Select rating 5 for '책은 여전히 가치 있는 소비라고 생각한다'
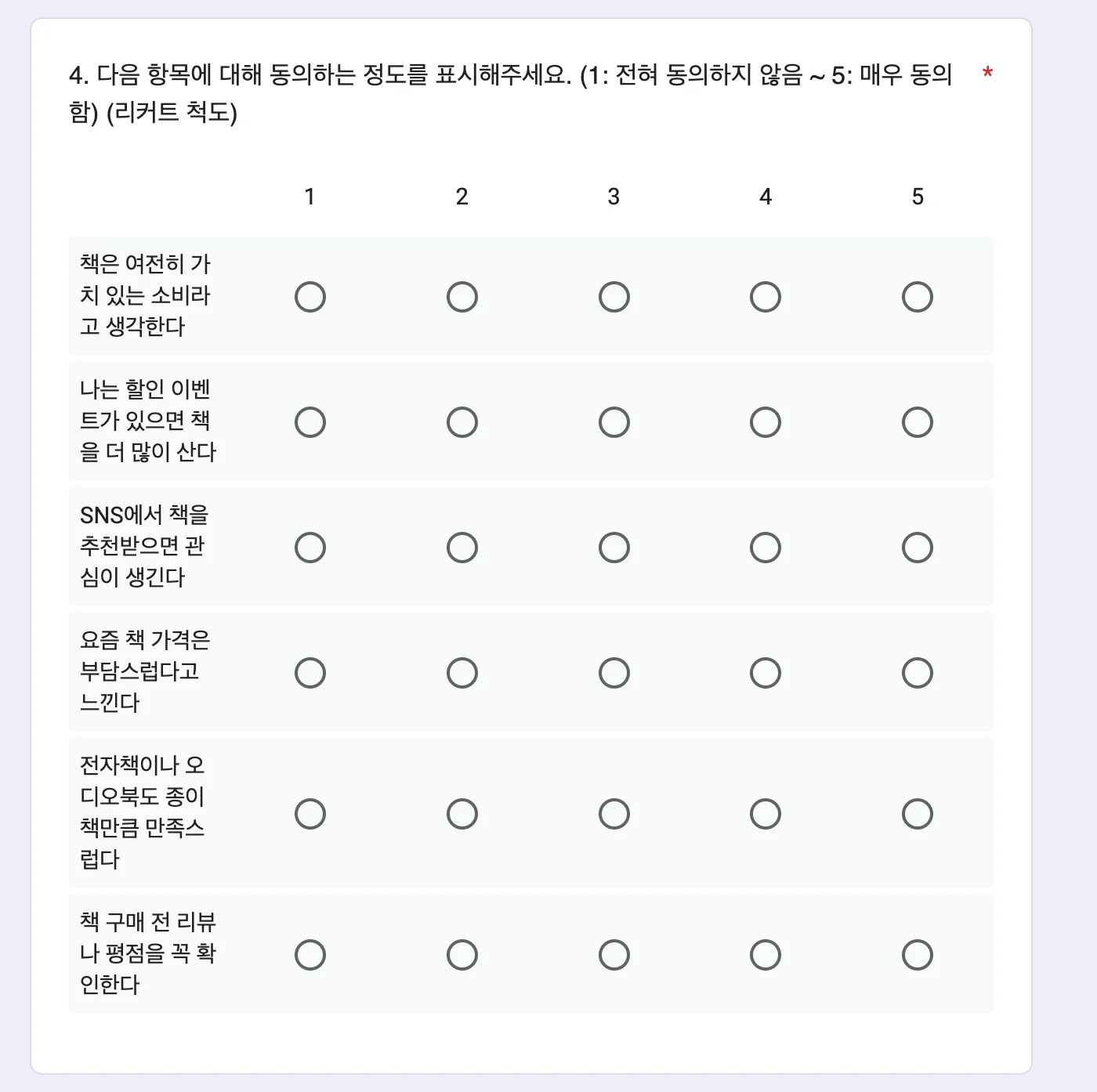This screenshot has height=1092, width=1097. [917, 296]
